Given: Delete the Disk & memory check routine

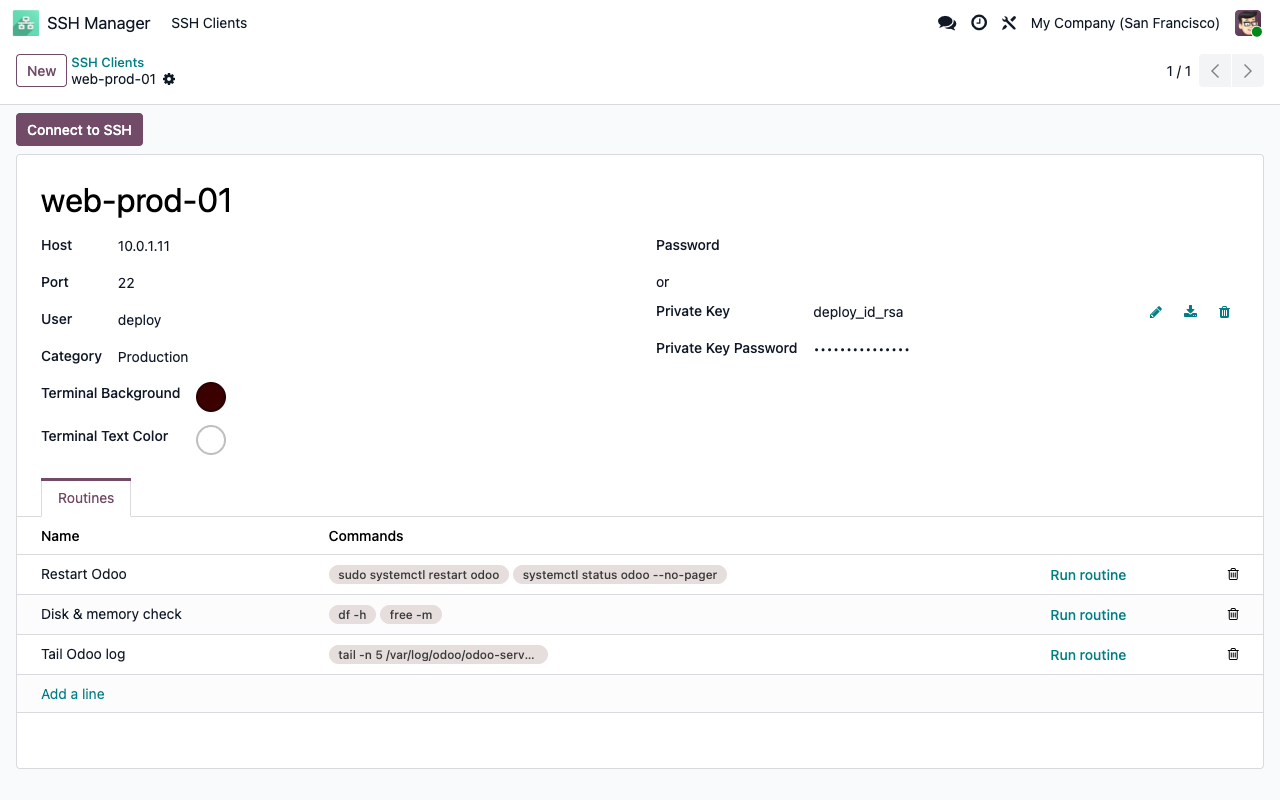Looking at the screenshot, I should pyautogui.click(x=1233, y=614).
